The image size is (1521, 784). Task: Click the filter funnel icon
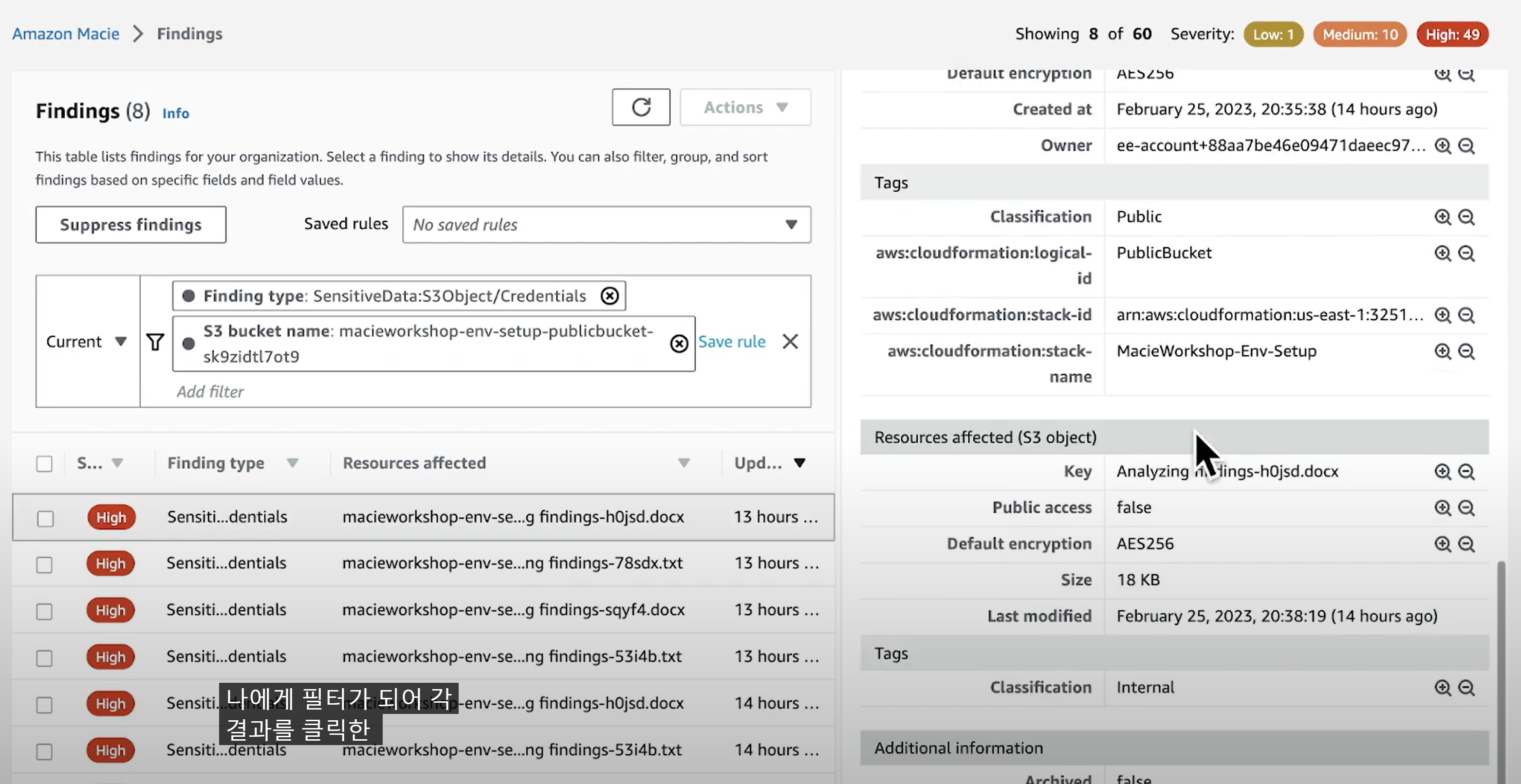tap(155, 342)
